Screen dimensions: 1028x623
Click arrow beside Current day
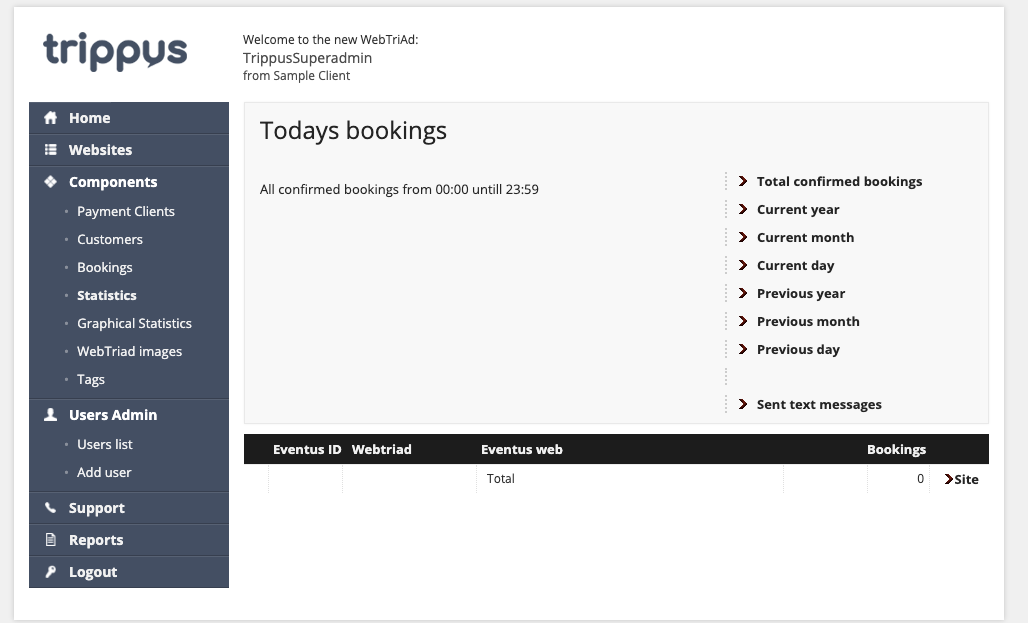tap(743, 265)
